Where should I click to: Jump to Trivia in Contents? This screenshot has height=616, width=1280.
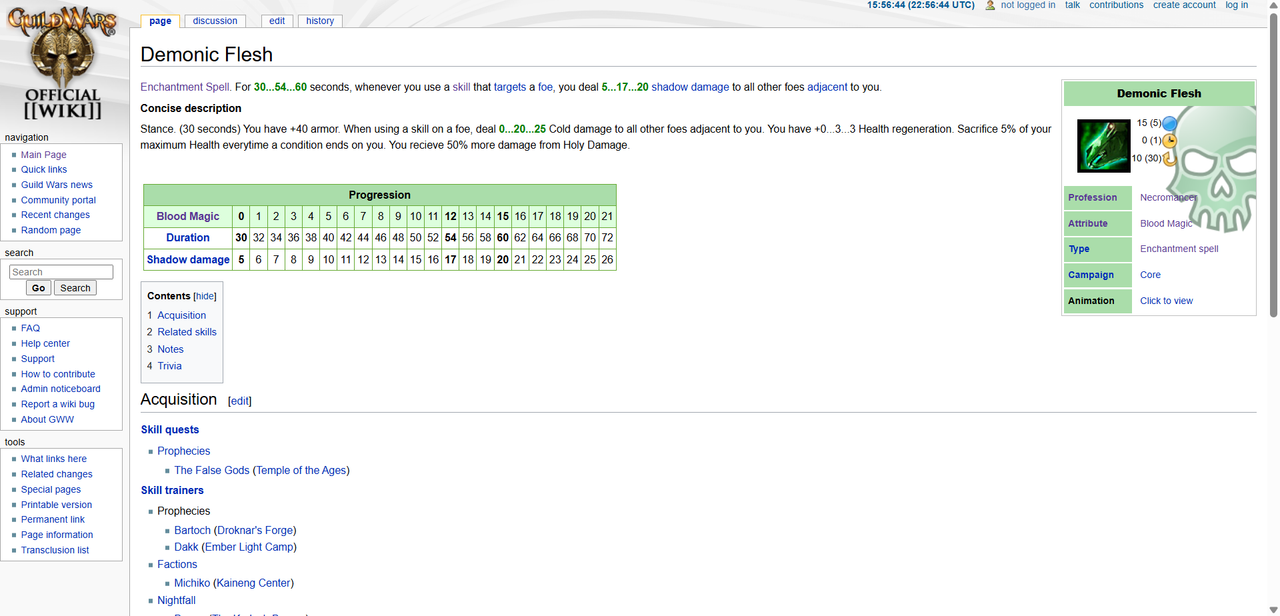(169, 366)
